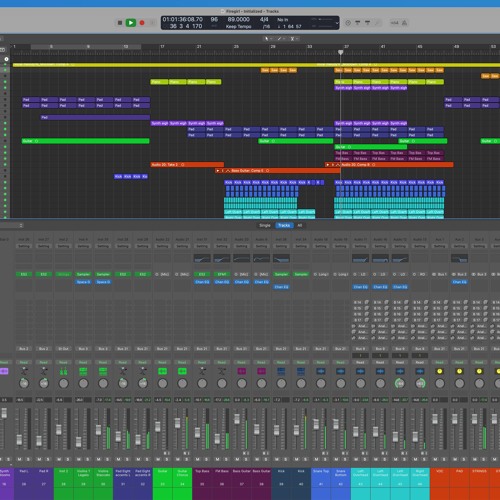Mute the Right Overhead channel
The height and width of the screenshot is (500, 500).
[x=416, y=459]
